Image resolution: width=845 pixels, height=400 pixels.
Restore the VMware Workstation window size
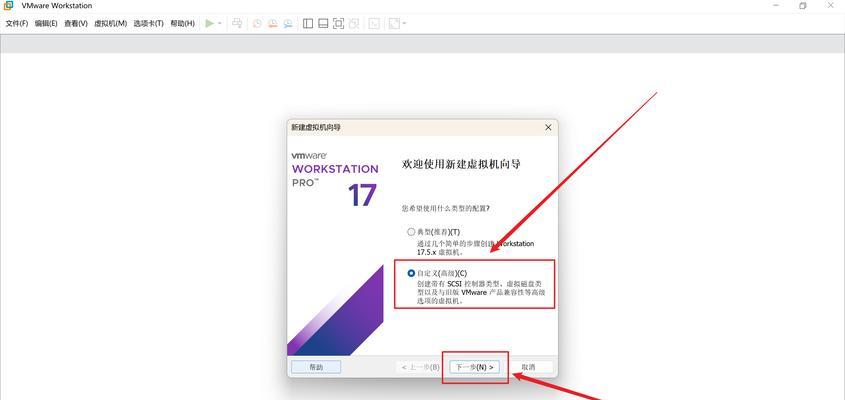point(802,6)
